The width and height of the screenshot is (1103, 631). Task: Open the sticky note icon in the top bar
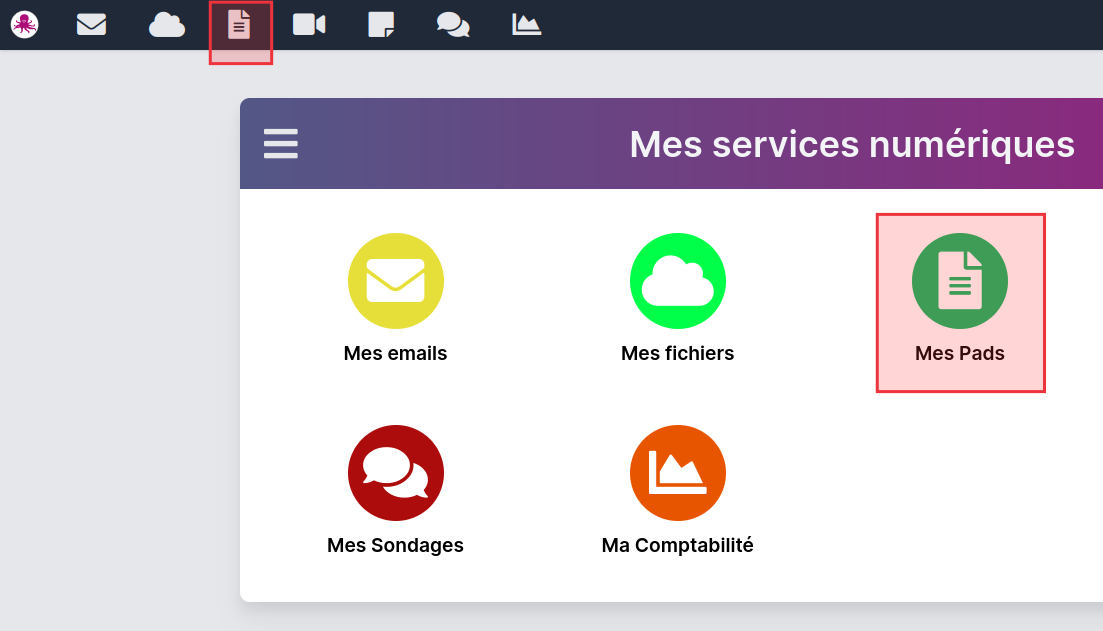381,24
